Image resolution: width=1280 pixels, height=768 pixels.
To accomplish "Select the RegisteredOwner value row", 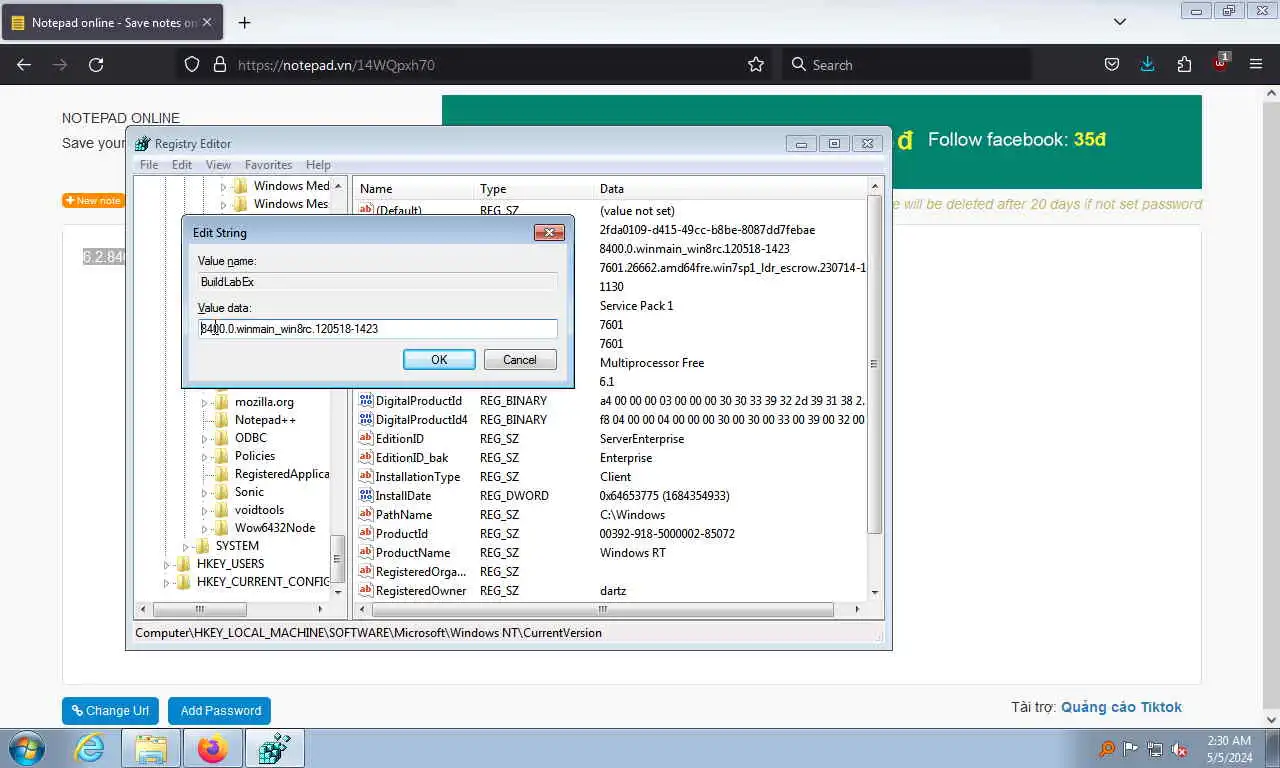I will tap(610, 591).
